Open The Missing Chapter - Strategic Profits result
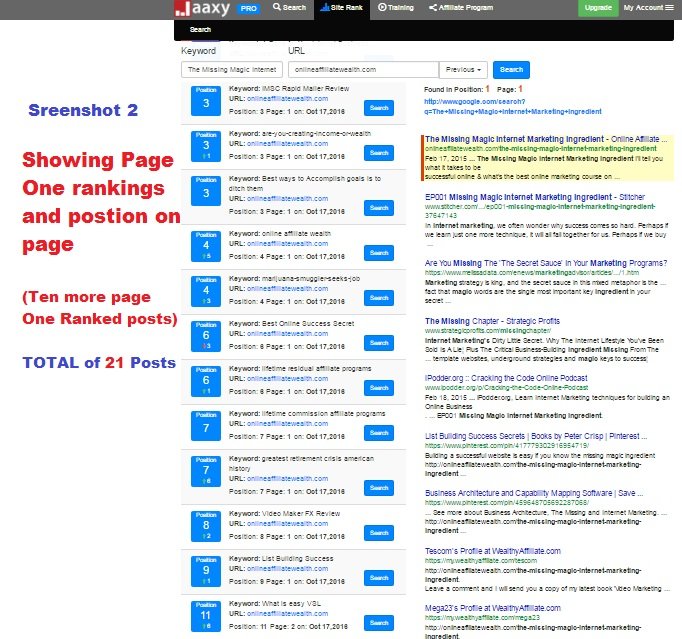Screen dimensions: 682x639 click(x=492, y=321)
